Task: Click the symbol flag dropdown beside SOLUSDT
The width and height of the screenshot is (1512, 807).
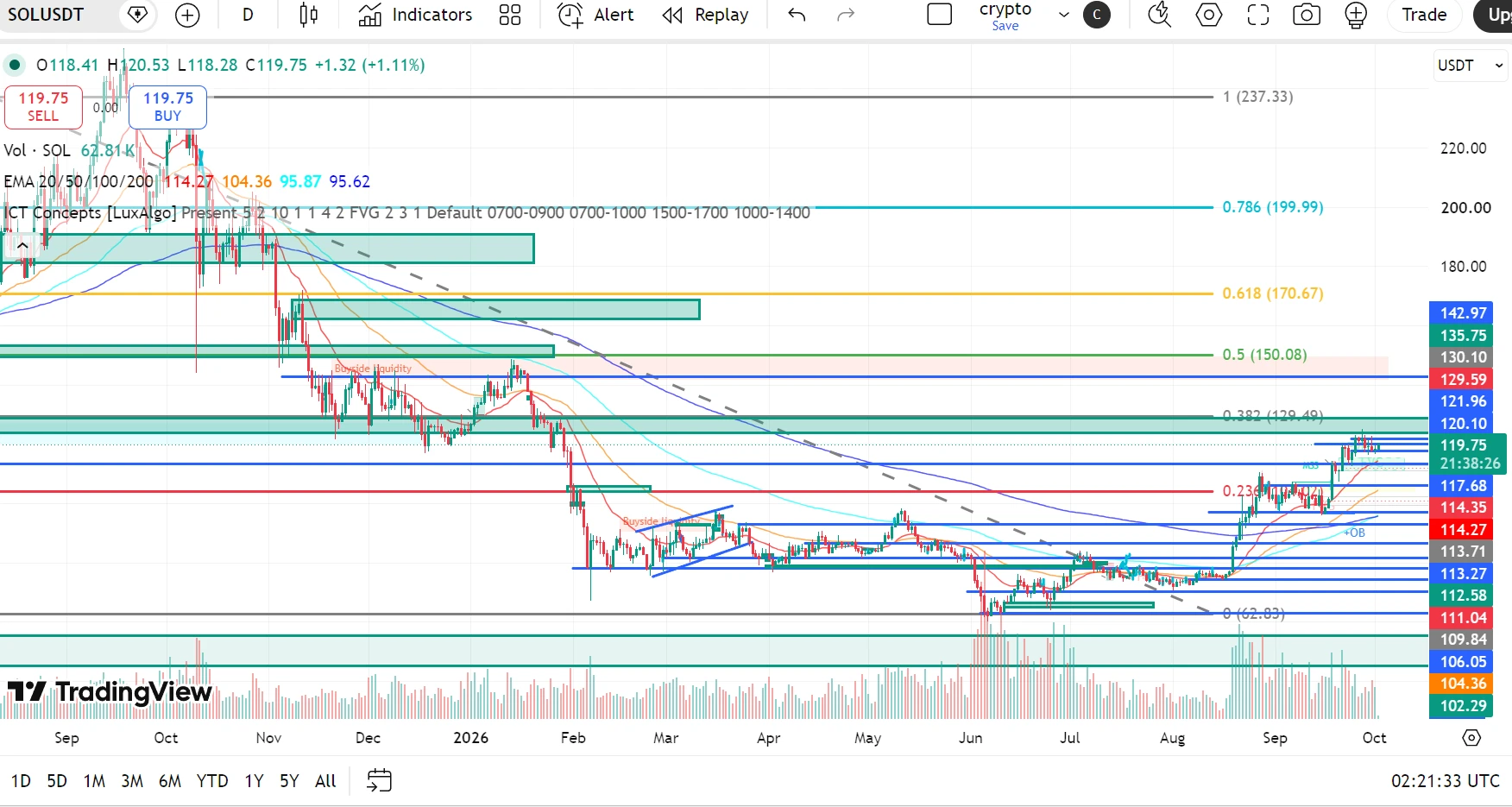Action: (137, 15)
